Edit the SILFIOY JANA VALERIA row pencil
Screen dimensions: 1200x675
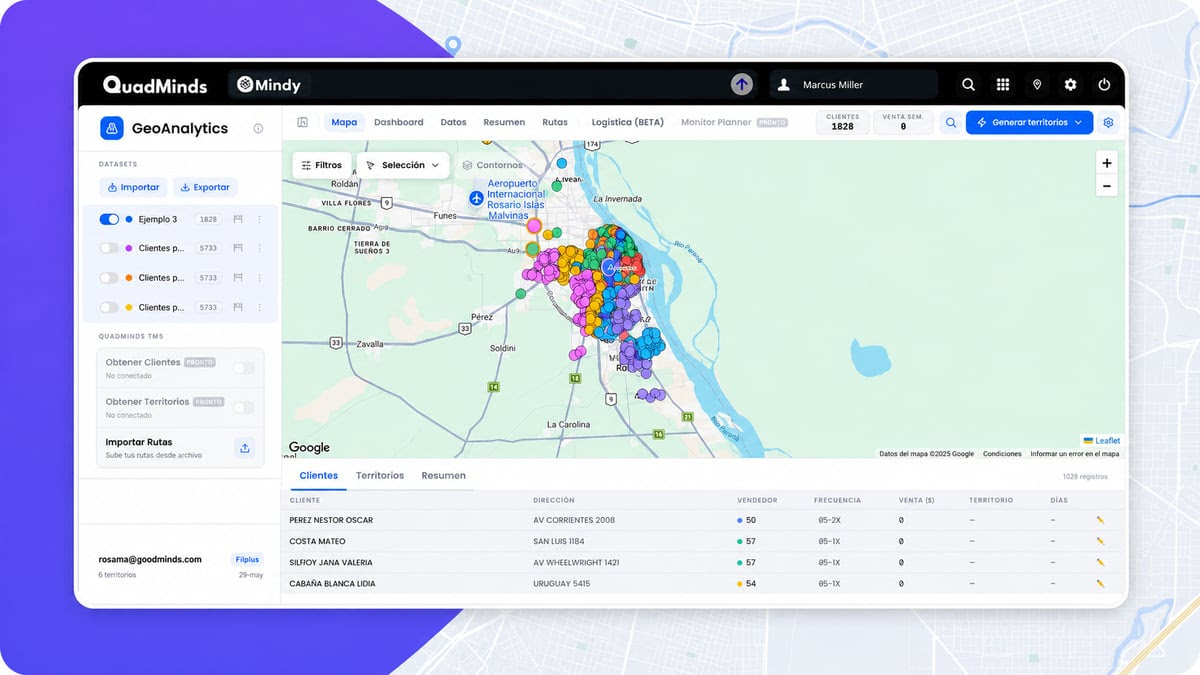pos(1100,562)
